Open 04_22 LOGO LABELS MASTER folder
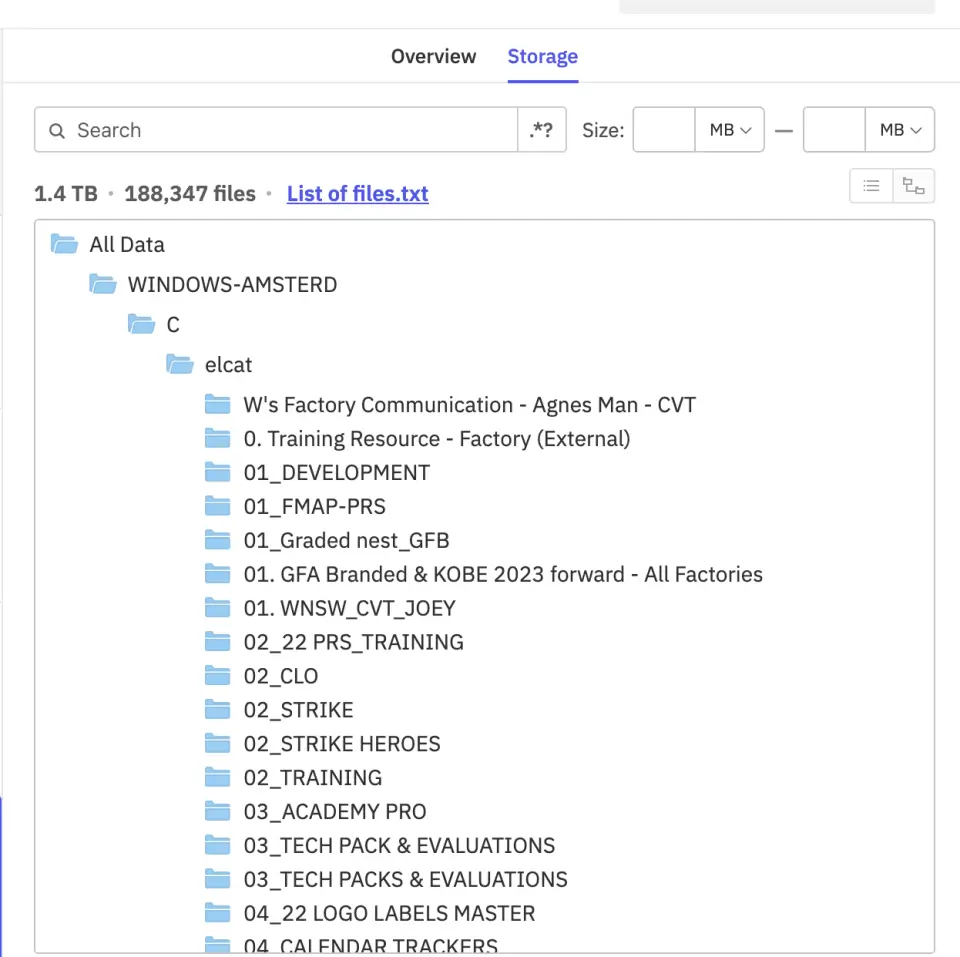Viewport: 960px width, 957px height. tap(389, 913)
